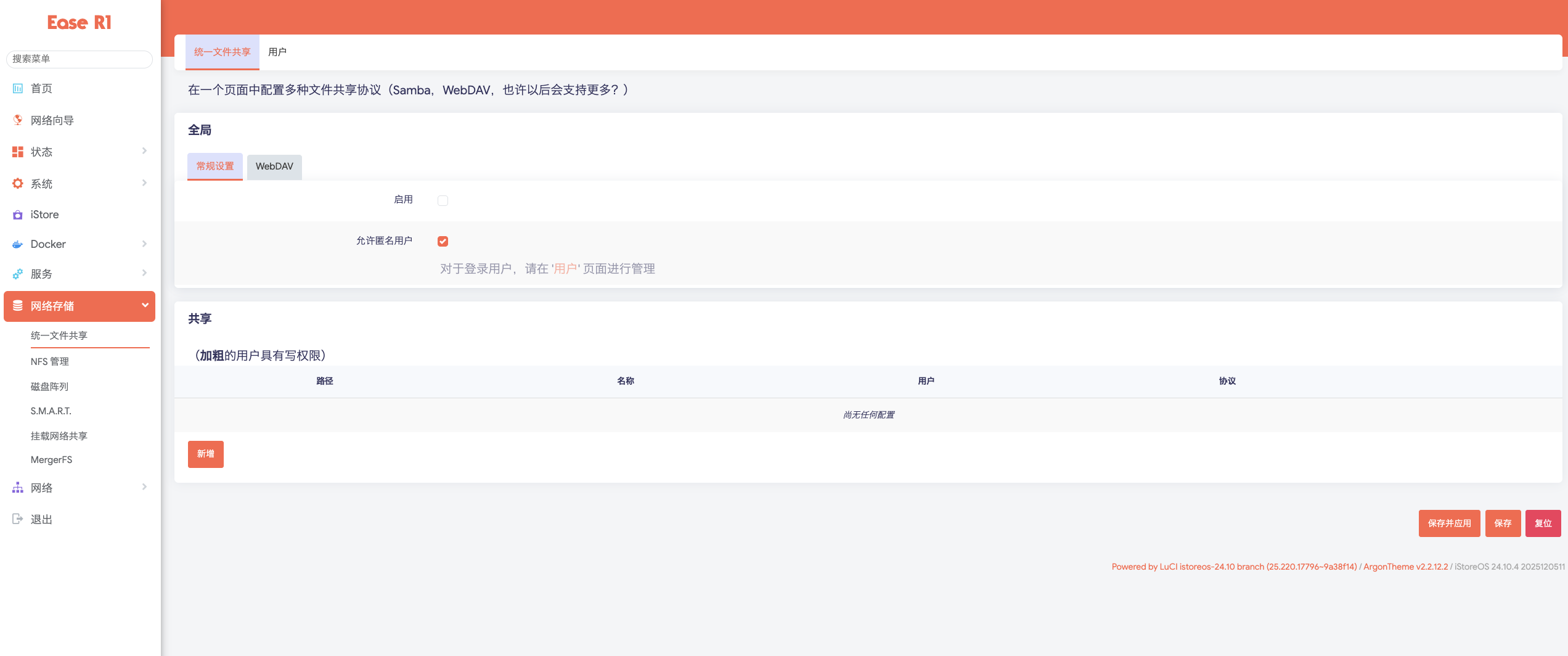Click the Home (首页) sidebar icon

[18, 88]
